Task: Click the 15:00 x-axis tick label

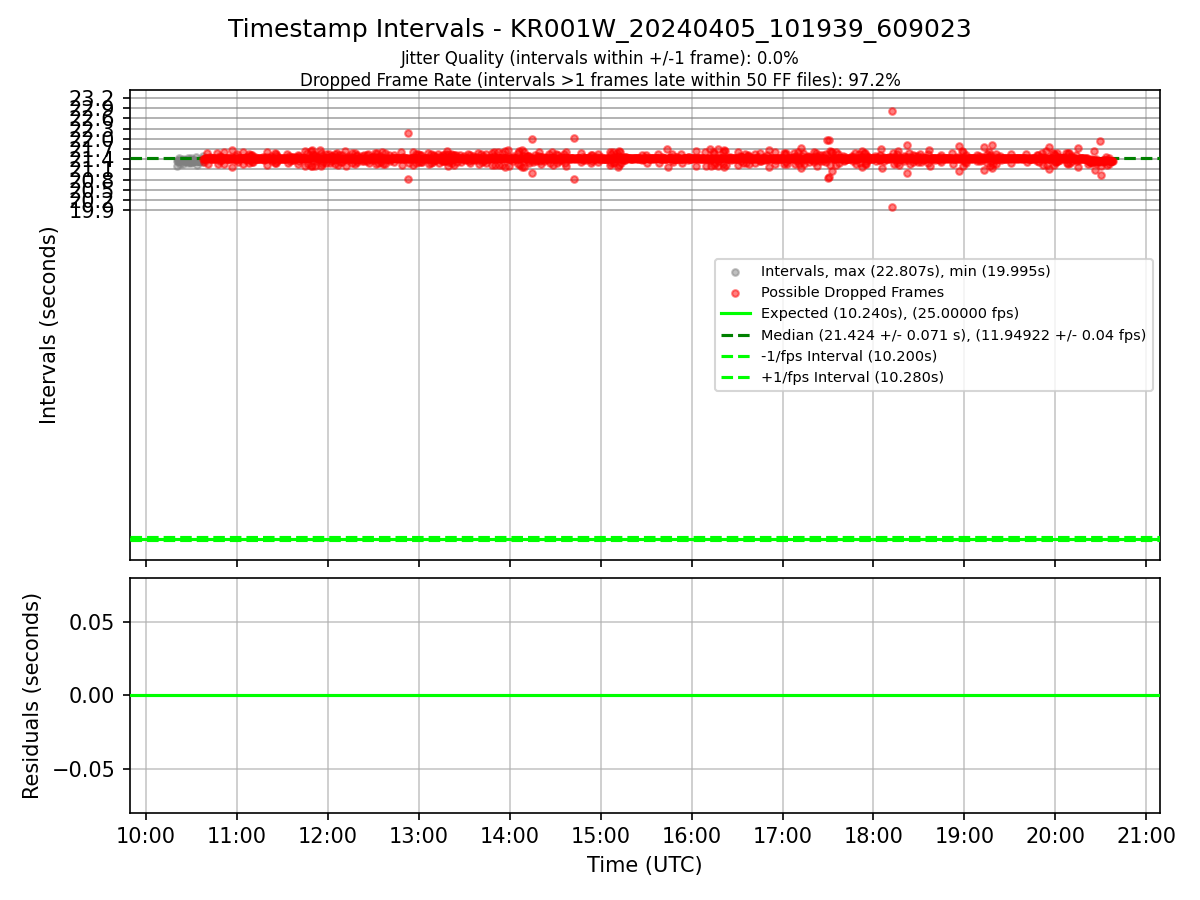Action: 601,835
